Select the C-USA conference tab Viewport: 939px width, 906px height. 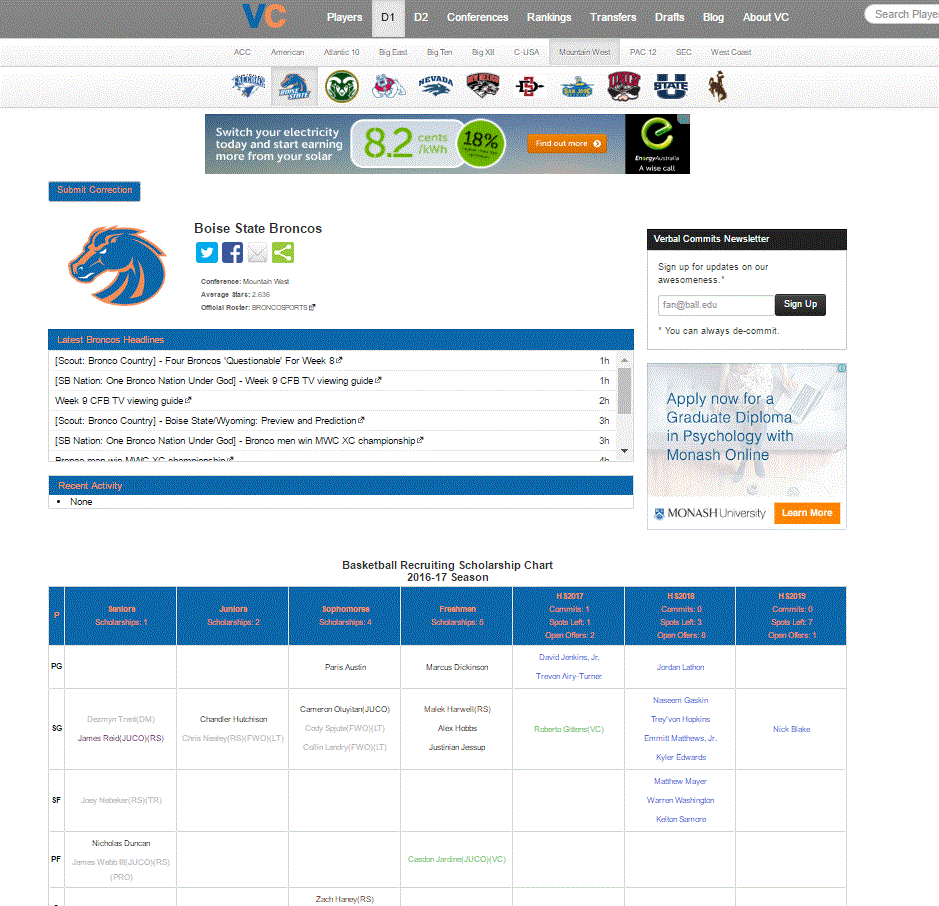click(x=526, y=52)
